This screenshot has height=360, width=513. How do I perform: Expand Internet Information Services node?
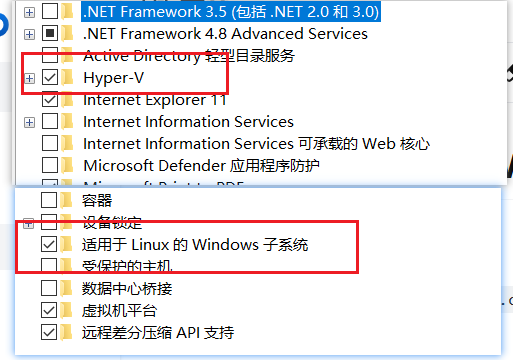pos(29,123)
